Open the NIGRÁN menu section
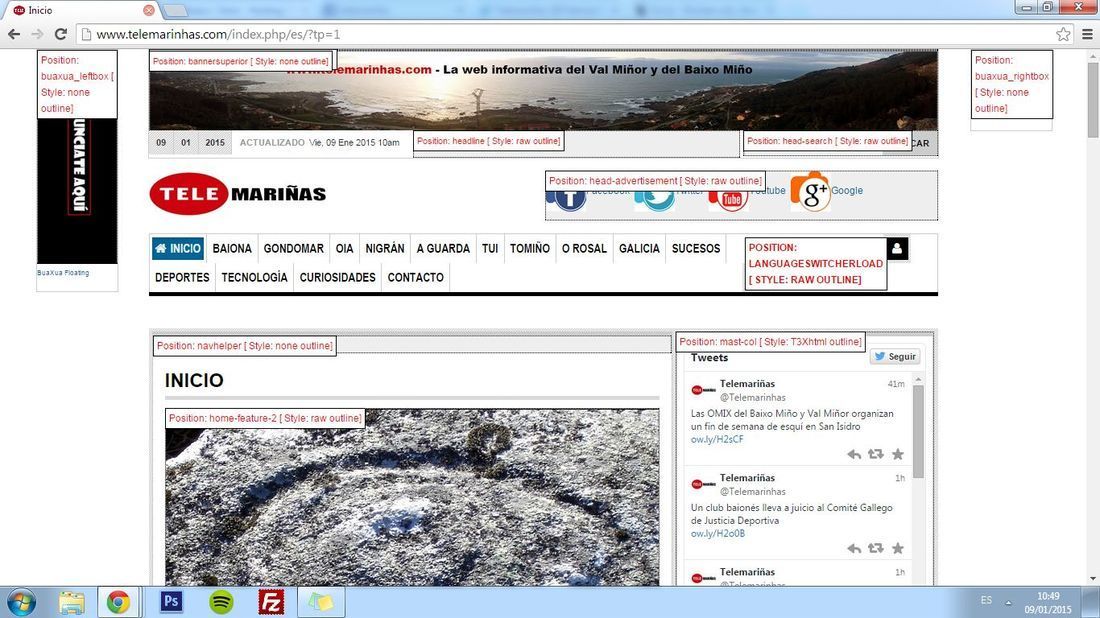Screen dimensions: 1100x618 [384, 248]
